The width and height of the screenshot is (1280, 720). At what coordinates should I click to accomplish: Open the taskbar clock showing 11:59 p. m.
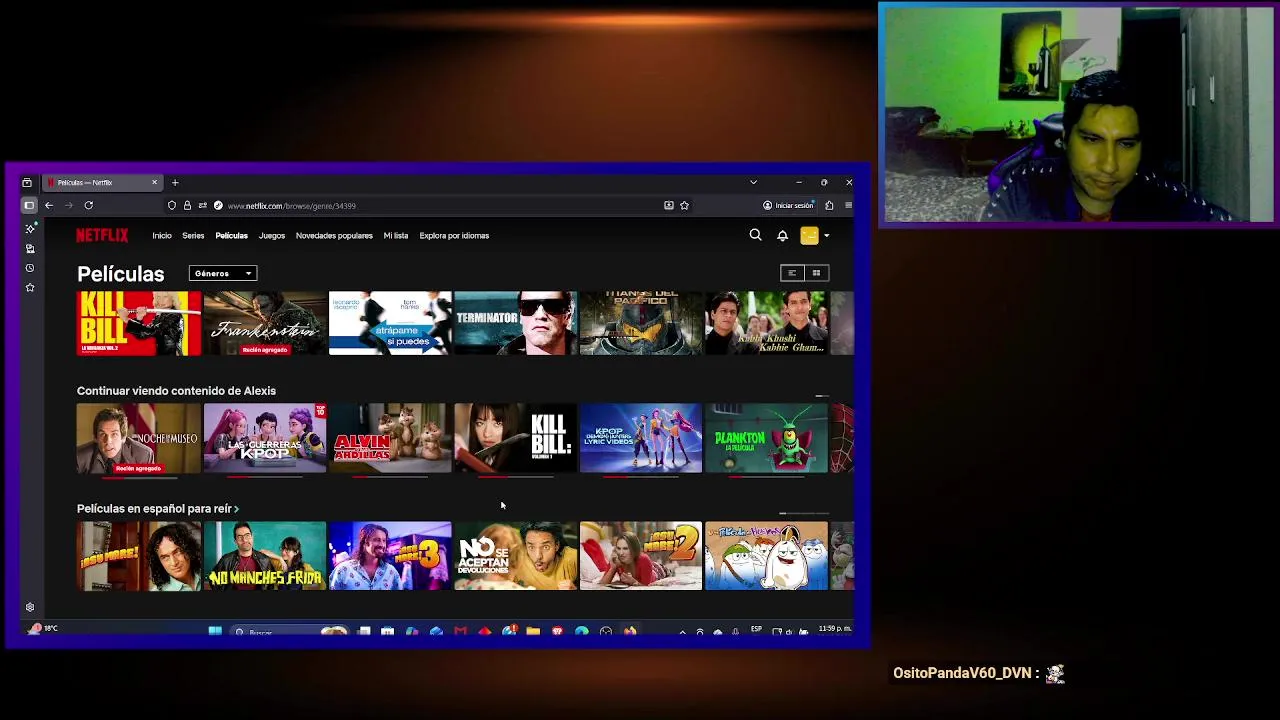pos(835,629)
